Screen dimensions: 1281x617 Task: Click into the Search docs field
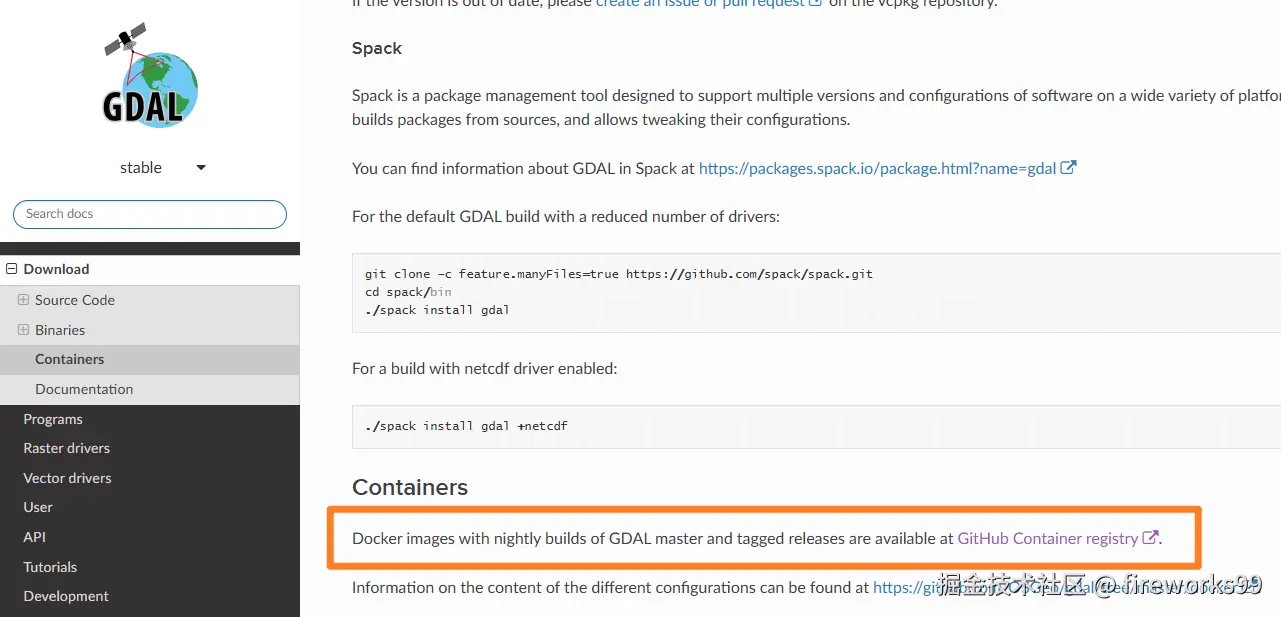[150, 214]
